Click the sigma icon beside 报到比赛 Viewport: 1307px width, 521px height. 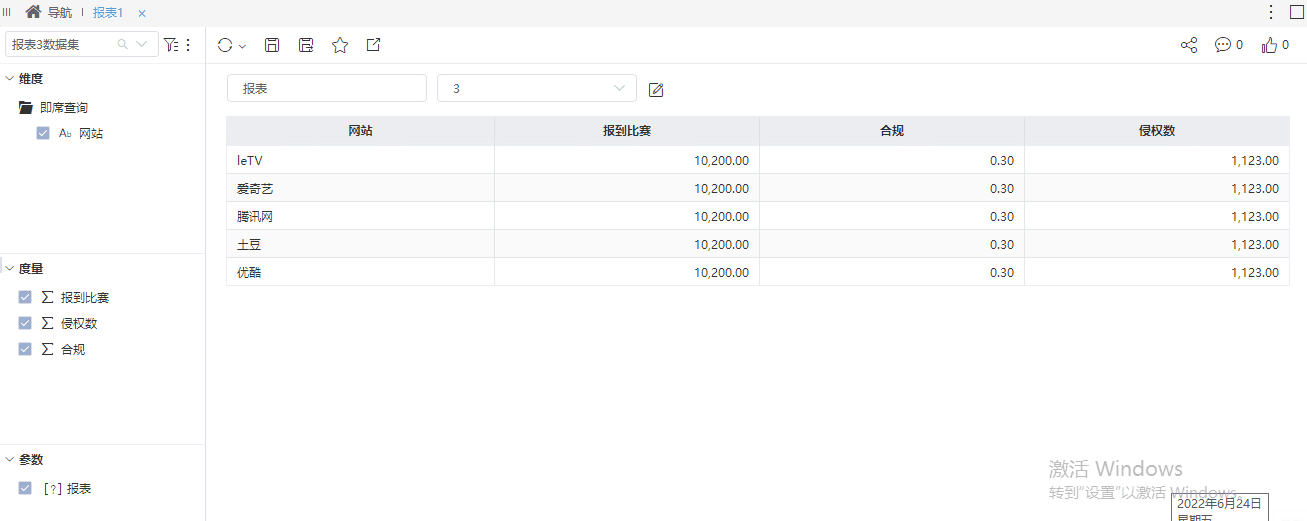[x=47, y=297]
